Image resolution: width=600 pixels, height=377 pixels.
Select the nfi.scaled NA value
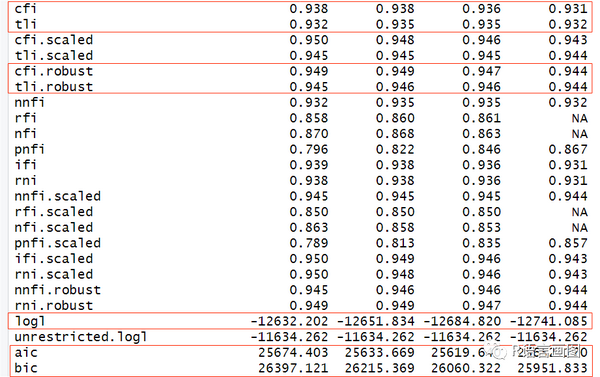click(x=580, y=227)
